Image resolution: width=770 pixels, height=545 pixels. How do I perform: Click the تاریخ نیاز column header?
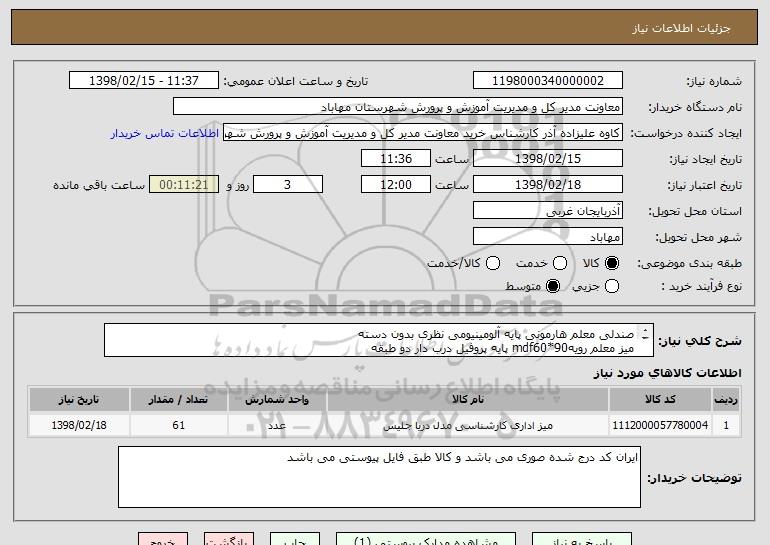(x=79, y=400)
